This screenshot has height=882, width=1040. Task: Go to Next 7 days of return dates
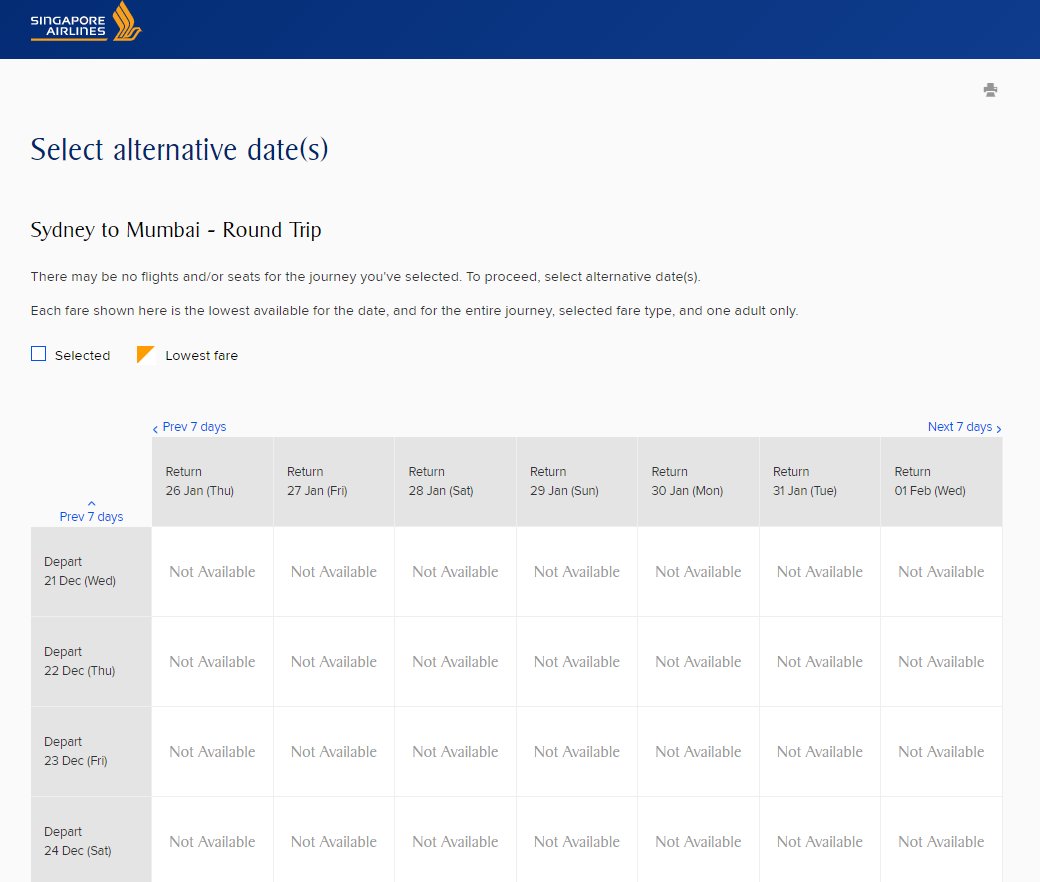click(964, 427)
